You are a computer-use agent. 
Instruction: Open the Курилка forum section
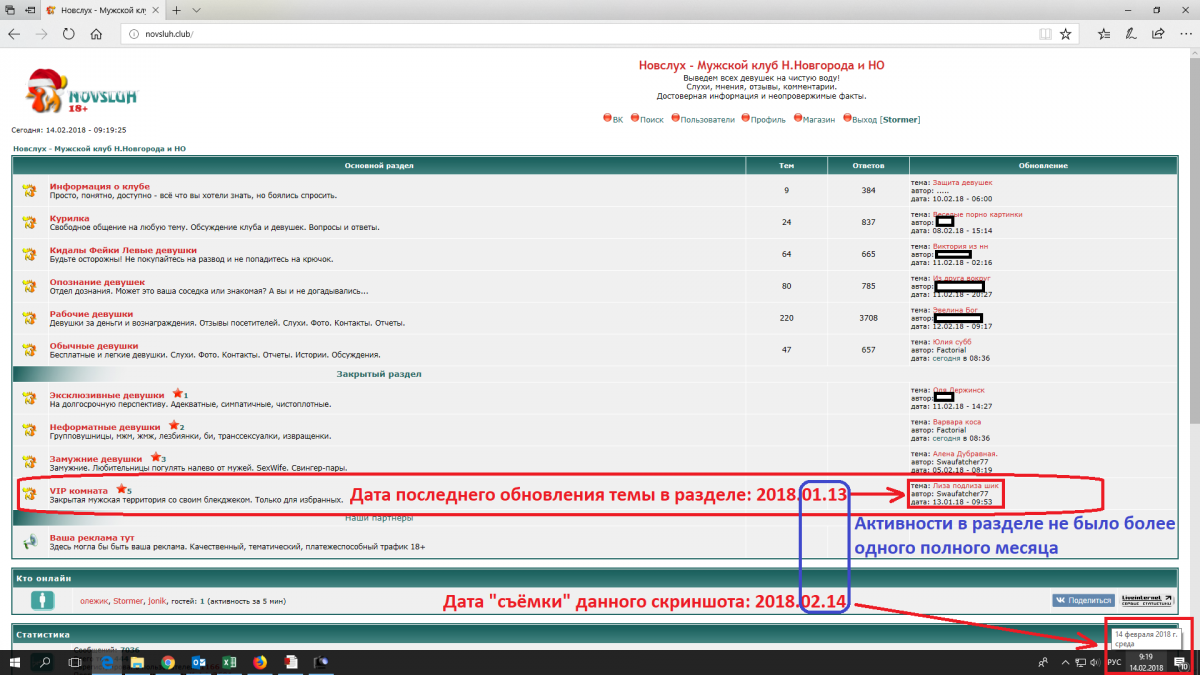point(69,218)
